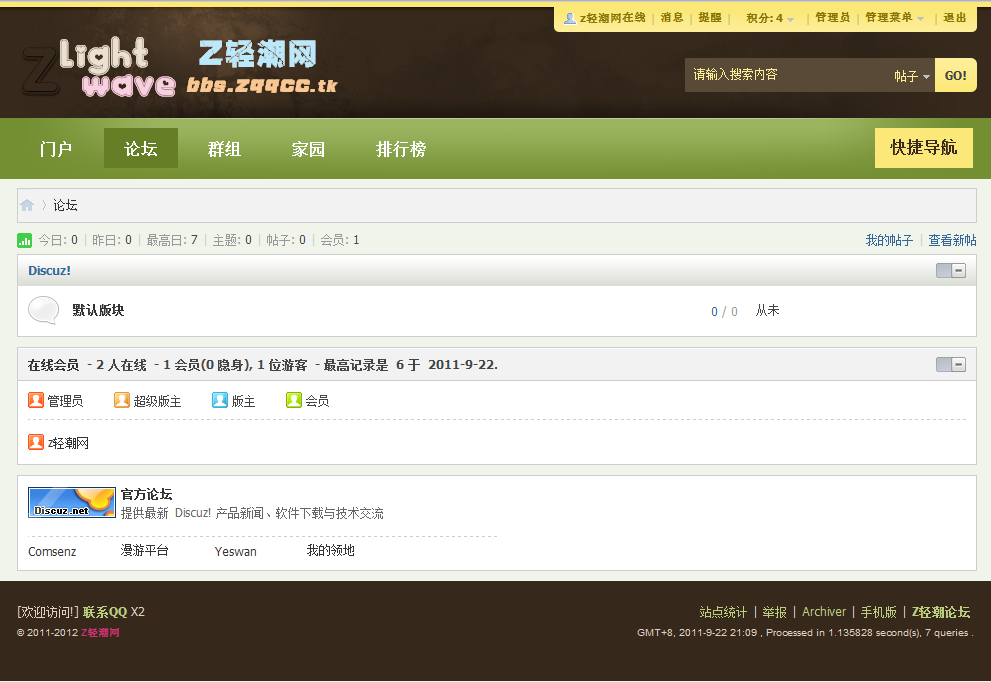Viewport: 991px width, 682px height.
Task: Click the 管理员 legend icon
Action: click(36, 400)
